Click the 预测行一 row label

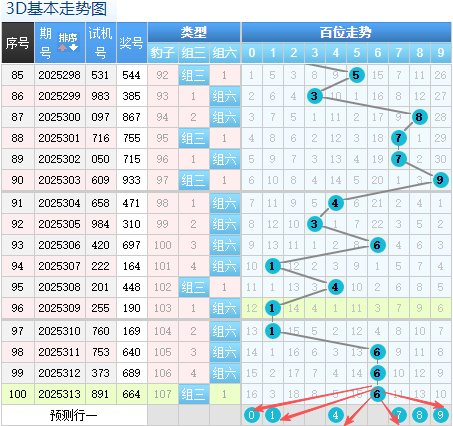click(x=74, y=415)
